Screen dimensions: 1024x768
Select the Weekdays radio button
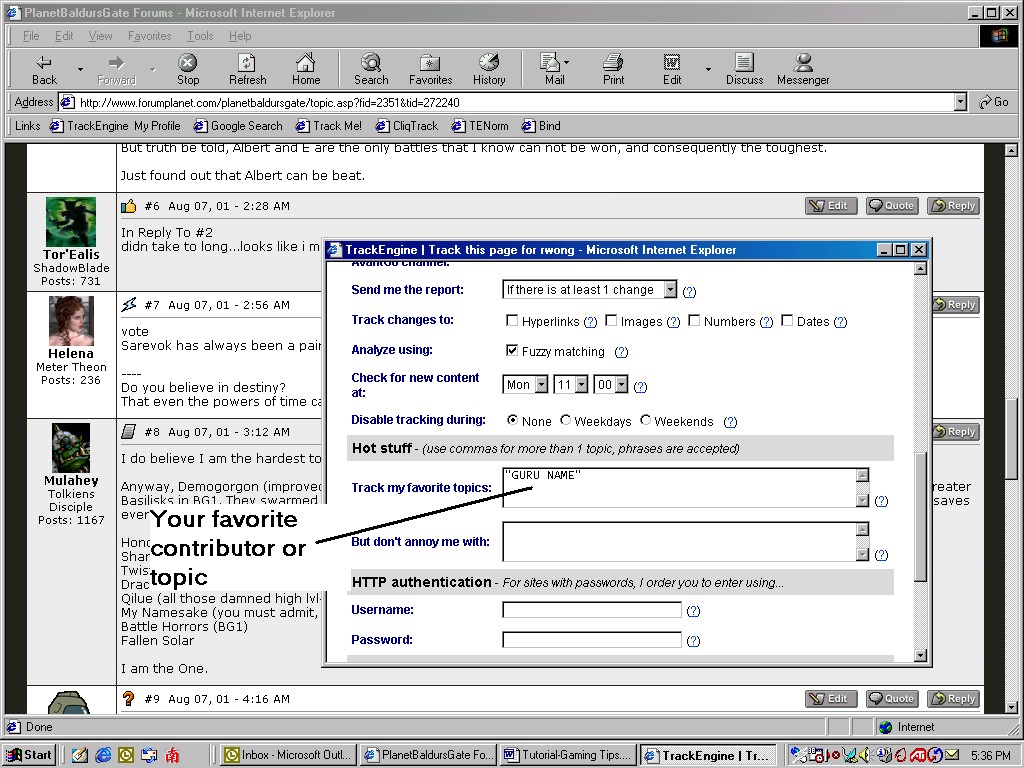click(x=565, y=420)
